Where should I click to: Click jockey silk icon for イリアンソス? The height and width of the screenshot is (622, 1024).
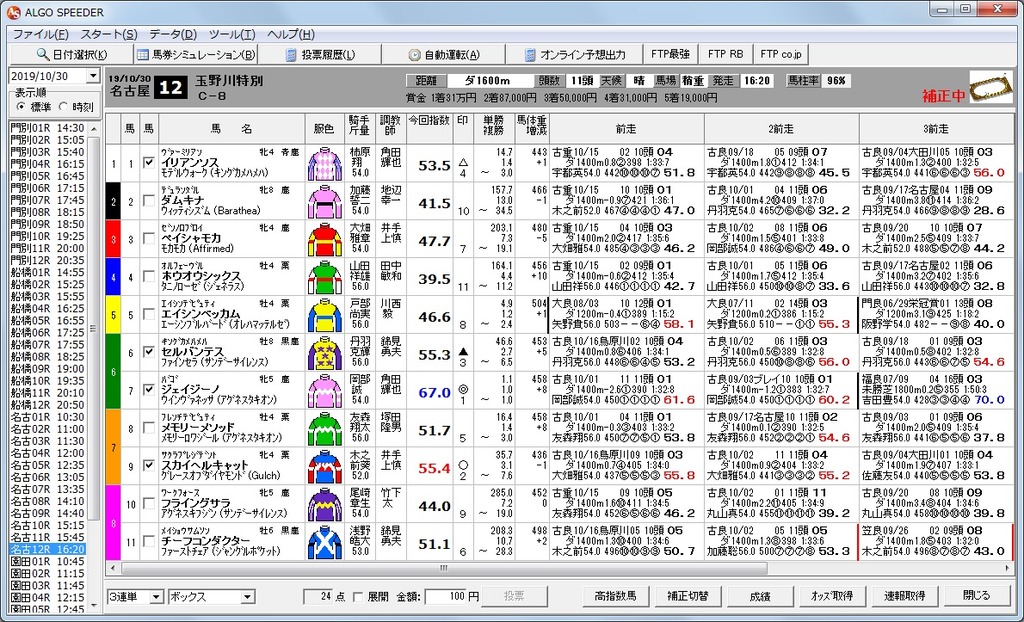click(325, 164)
